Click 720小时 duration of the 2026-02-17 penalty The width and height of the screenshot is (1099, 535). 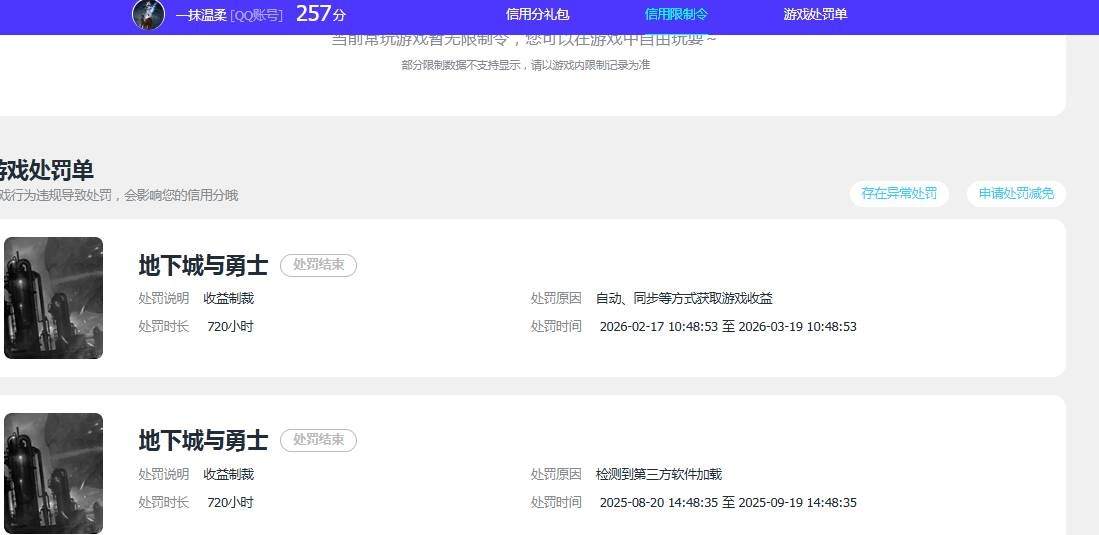point(231,327)
